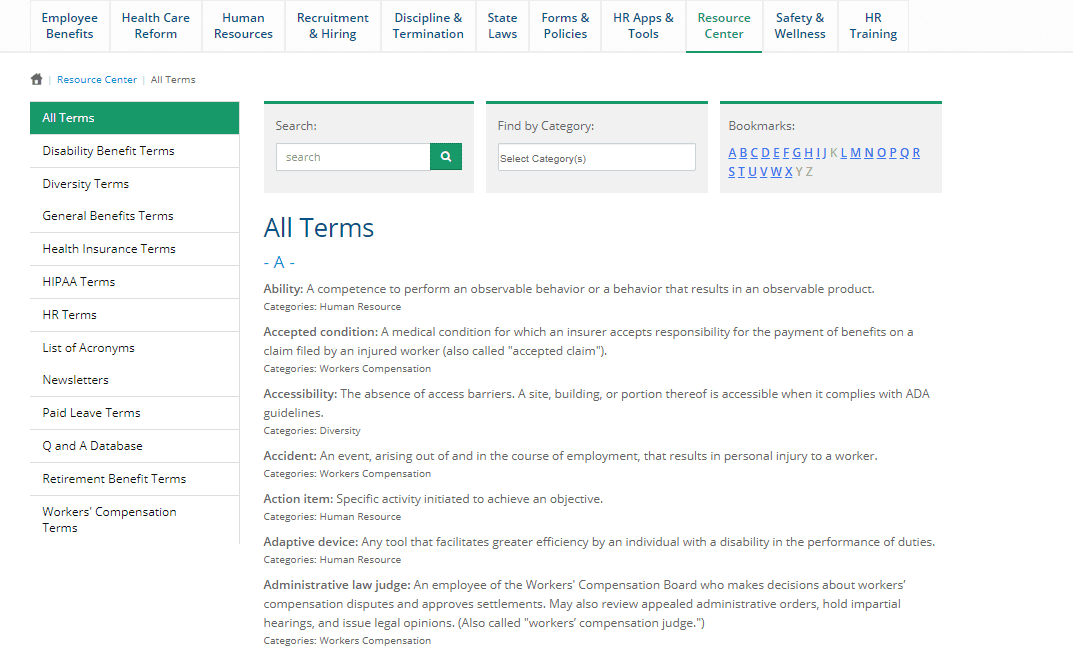The image size is (1073, 656).
Task: Jump to bookmark letter B
Action: point(743,153)
